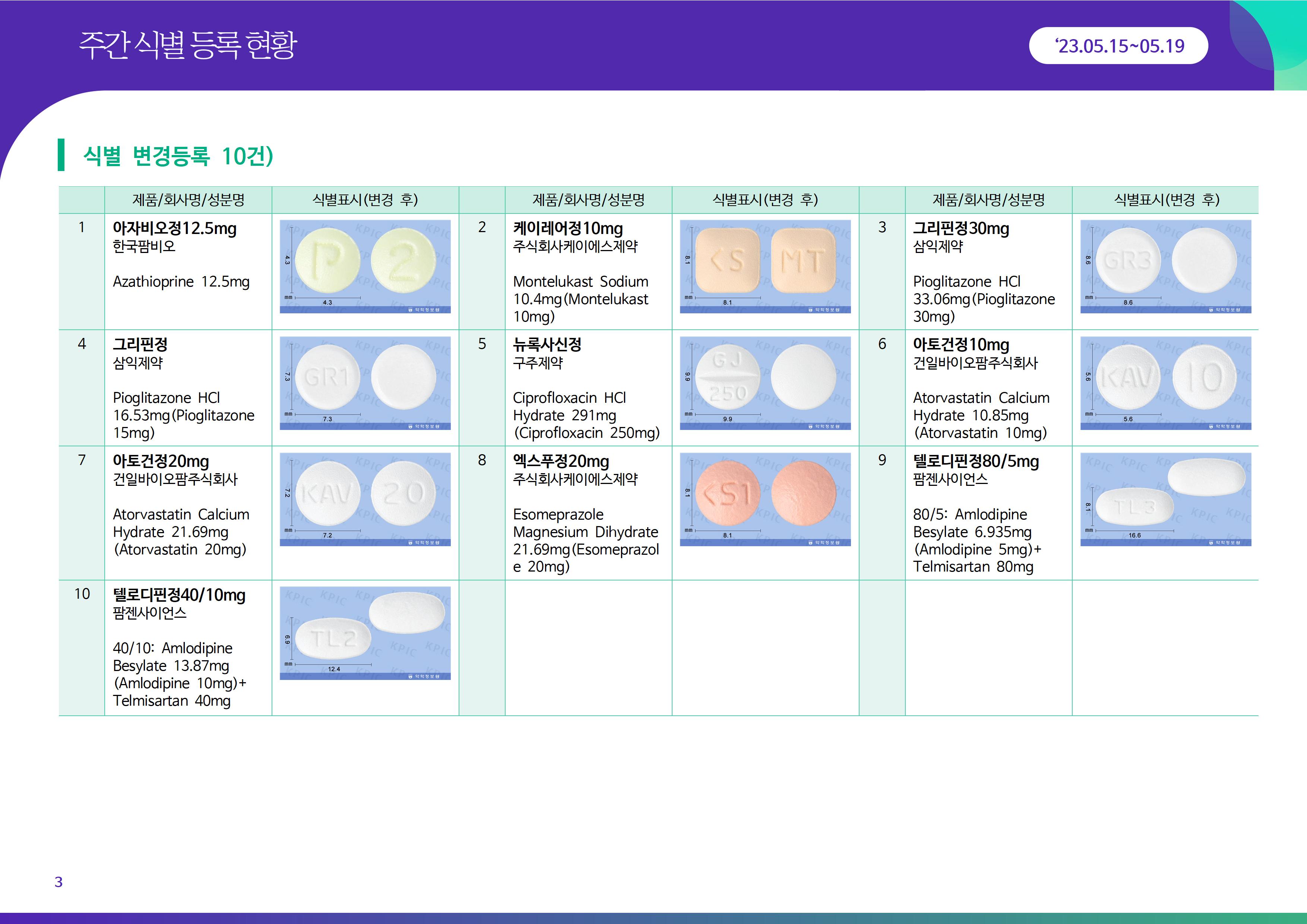Click the 케이레어정10mg KS MT pill image

coord(765,266)
